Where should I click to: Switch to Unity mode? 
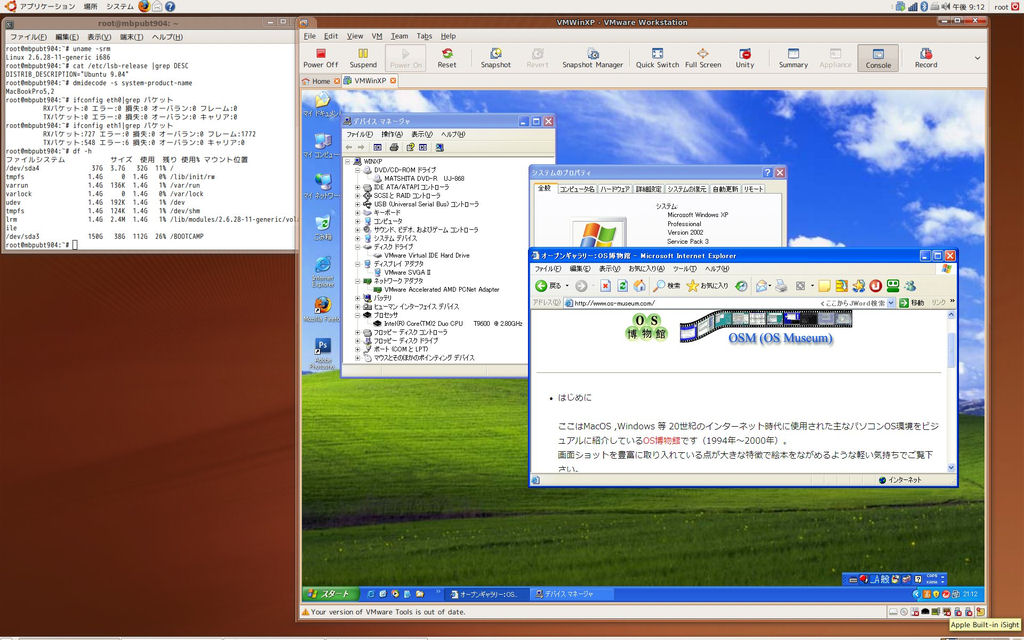pos(744,58)
